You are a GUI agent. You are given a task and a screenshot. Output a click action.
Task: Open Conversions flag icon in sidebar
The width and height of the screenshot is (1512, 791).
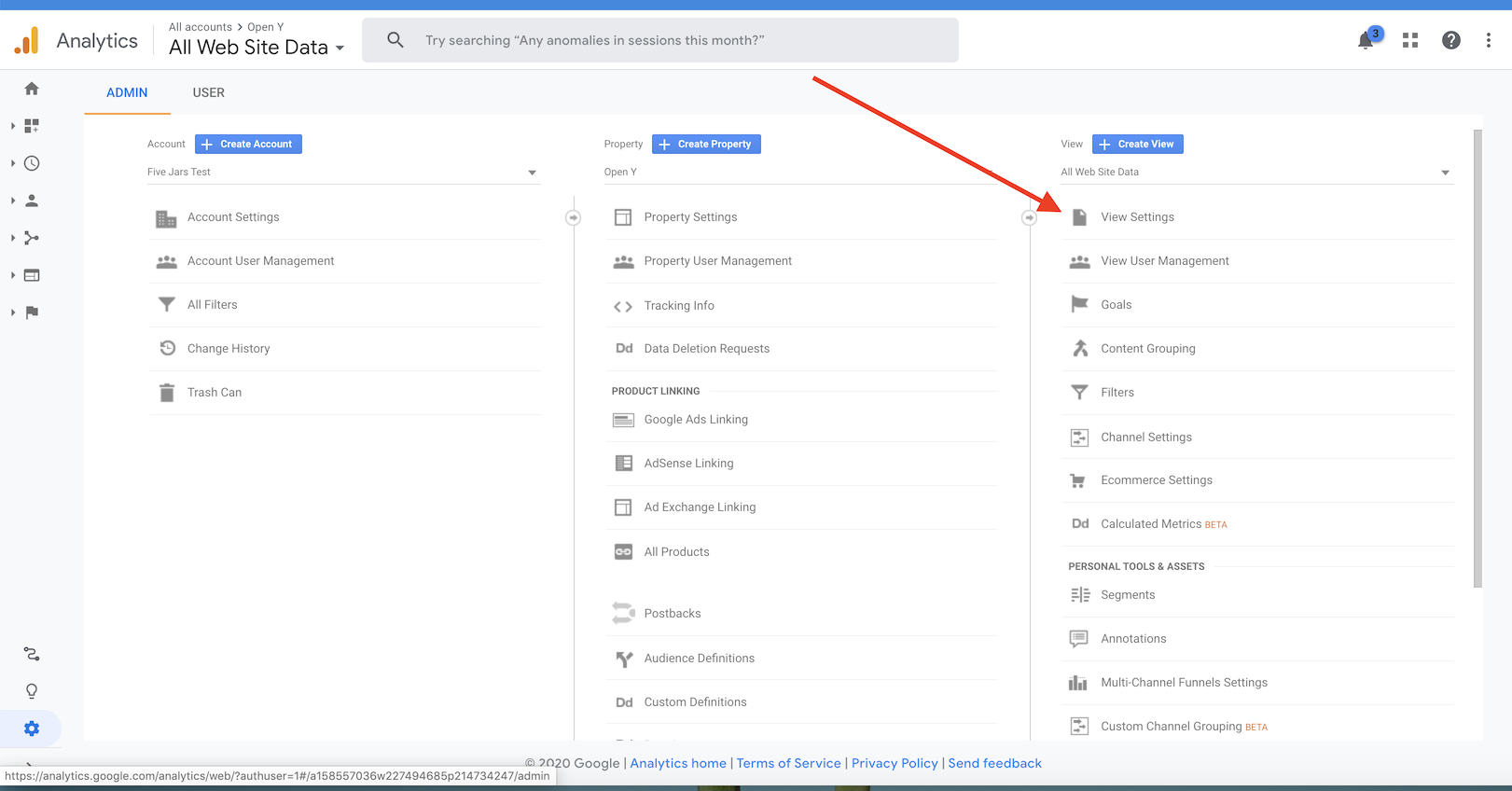point(32,312)
